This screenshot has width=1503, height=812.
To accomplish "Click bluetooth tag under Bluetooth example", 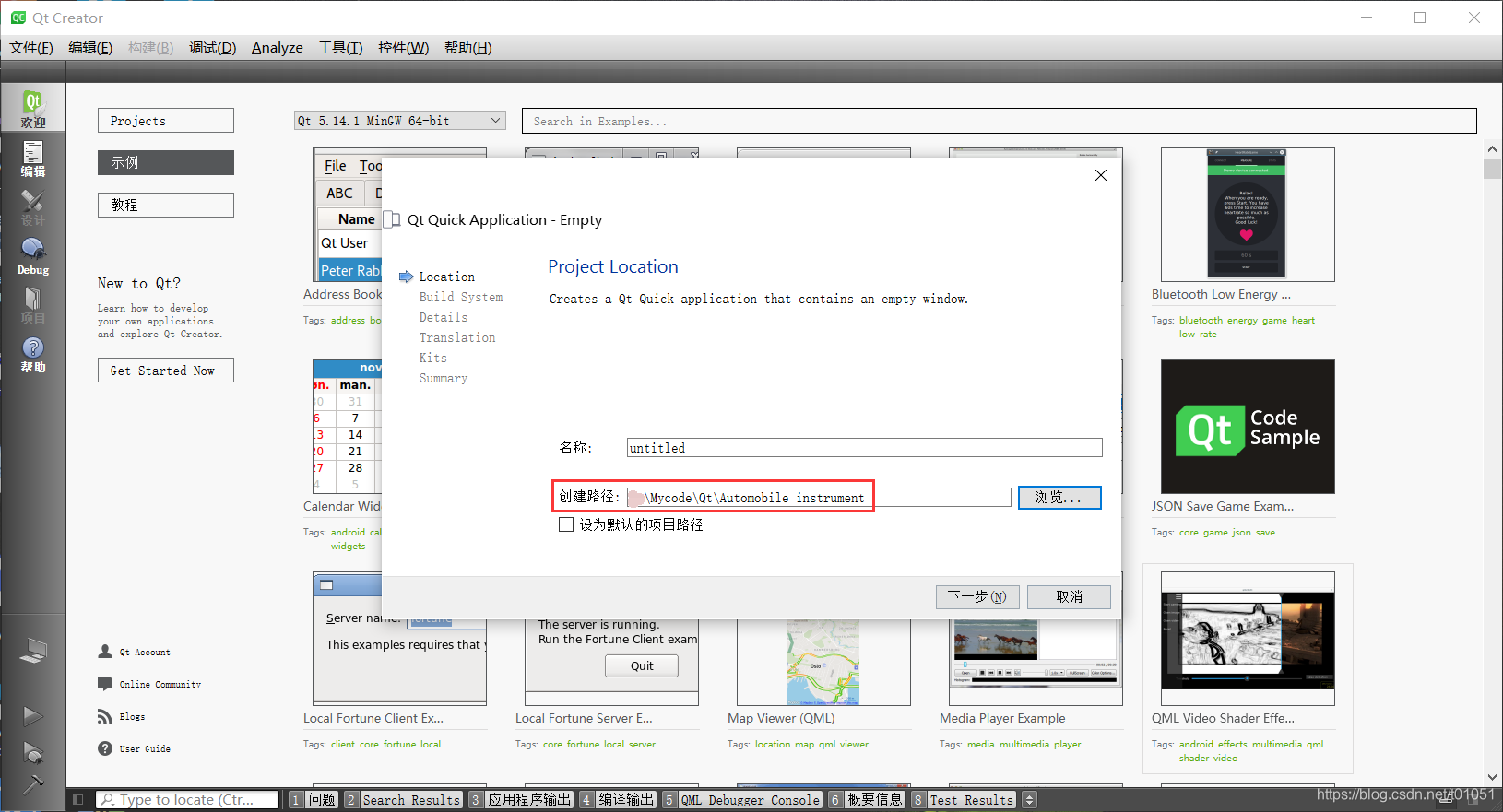I will [x=1201, y=320].
